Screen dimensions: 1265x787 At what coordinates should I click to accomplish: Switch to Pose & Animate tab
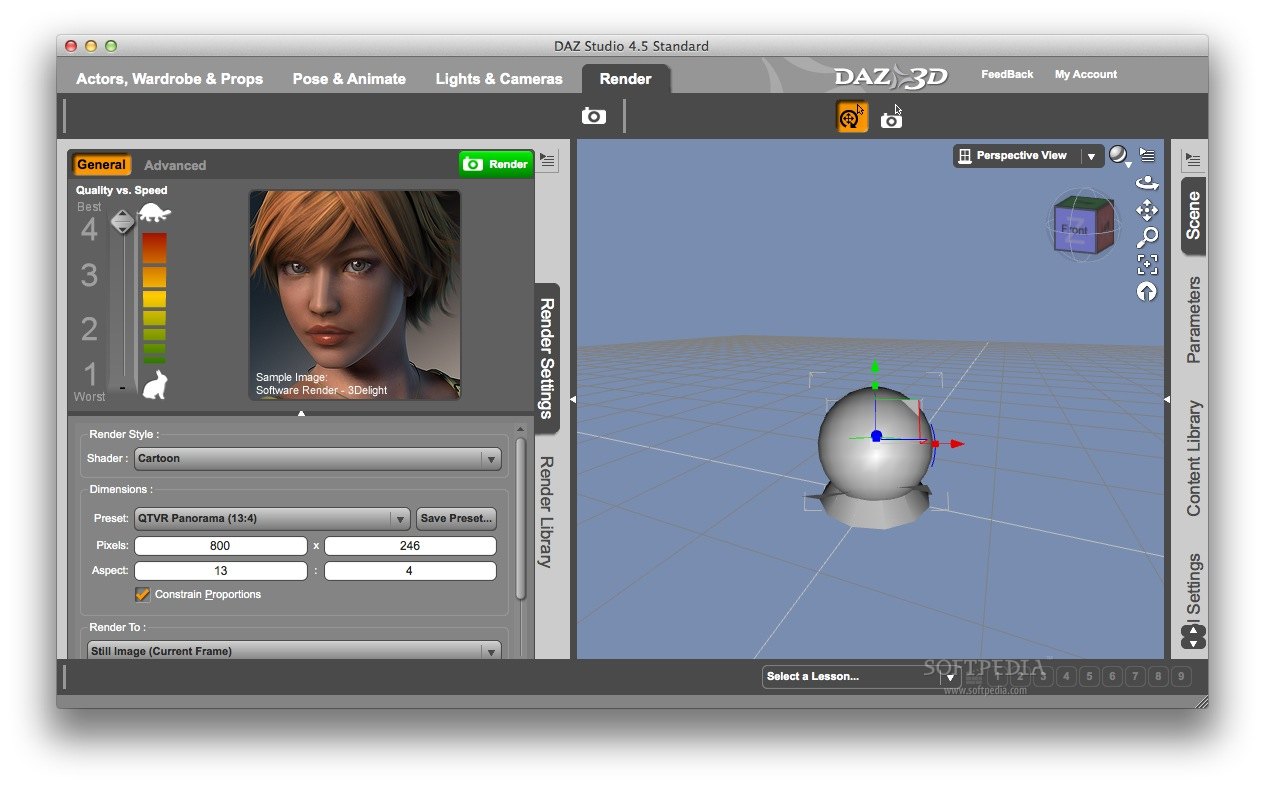[x=349, y=79]
